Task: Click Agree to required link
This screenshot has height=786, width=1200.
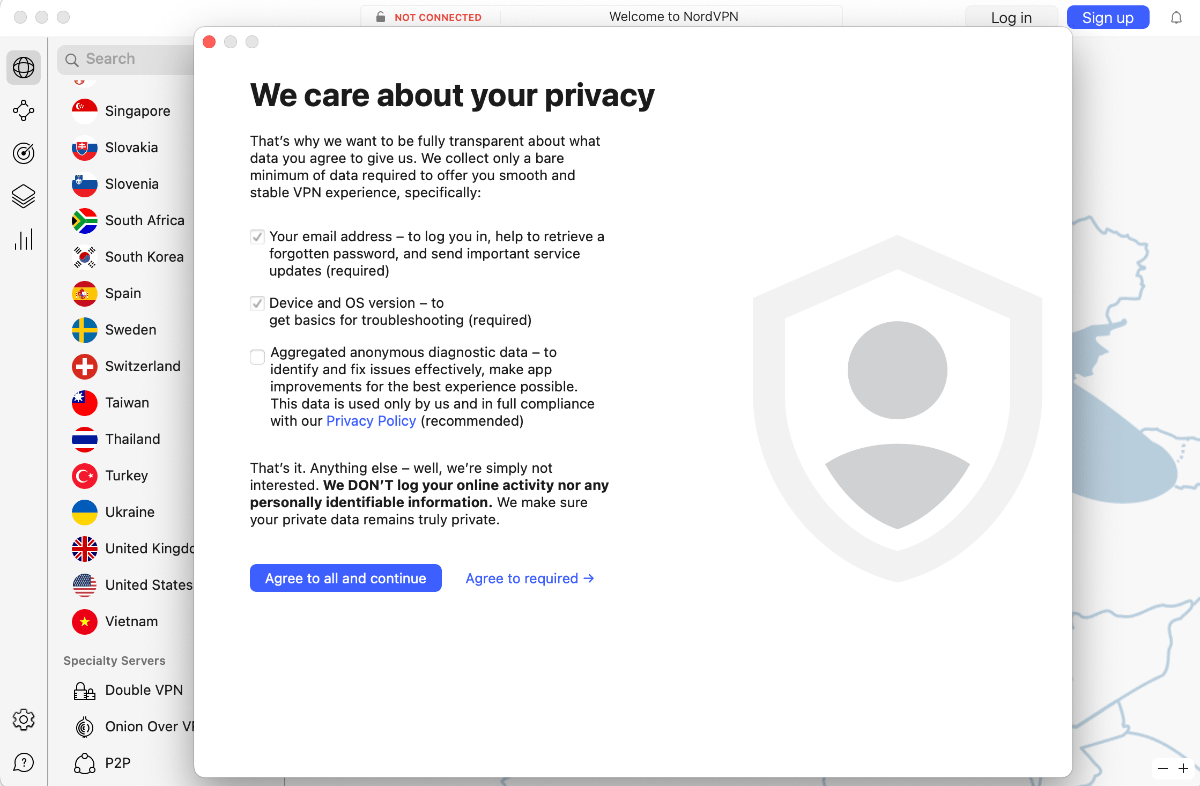Action: pos(530,578)
